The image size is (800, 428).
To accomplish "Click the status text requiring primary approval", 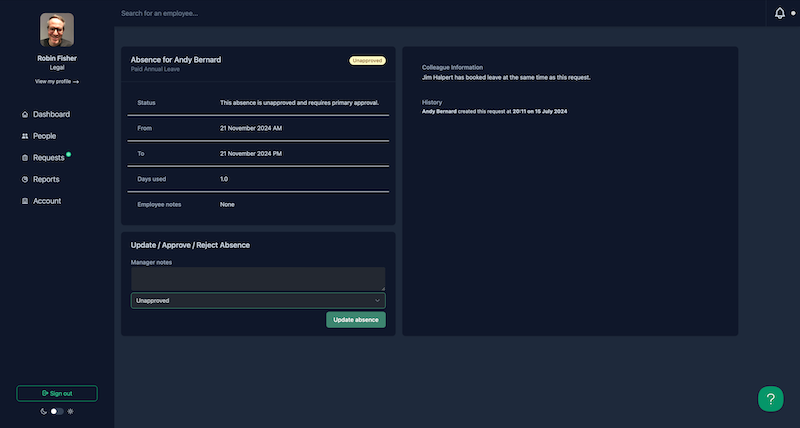I will [x=299, y=103].
